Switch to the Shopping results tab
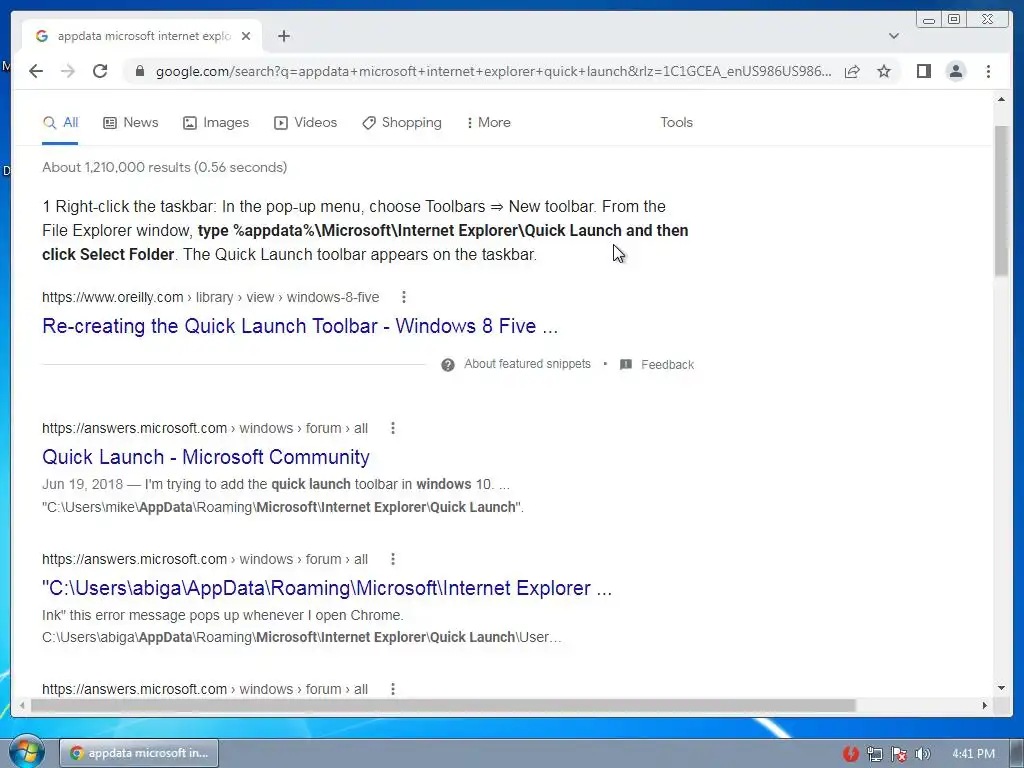The width and height of the screenshot is (1024, 768). coord(402,123)
